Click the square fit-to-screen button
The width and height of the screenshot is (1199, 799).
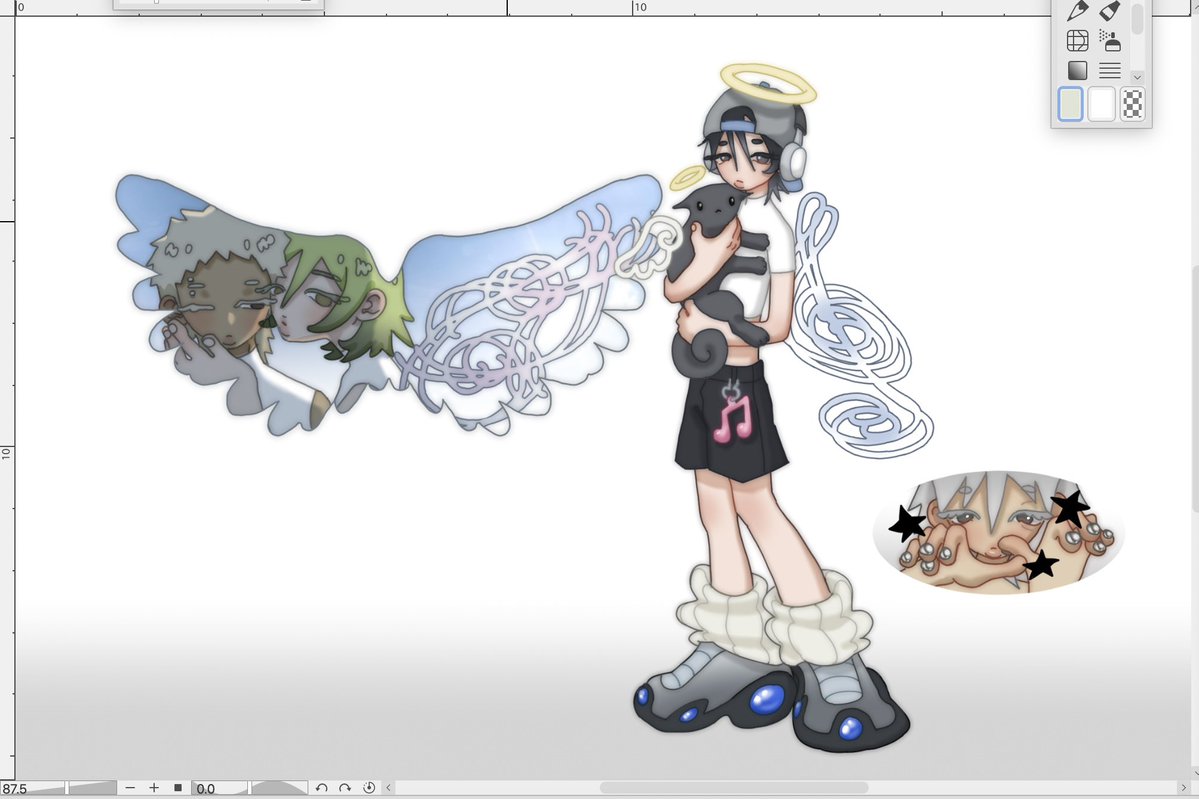[x=177, y=788]
